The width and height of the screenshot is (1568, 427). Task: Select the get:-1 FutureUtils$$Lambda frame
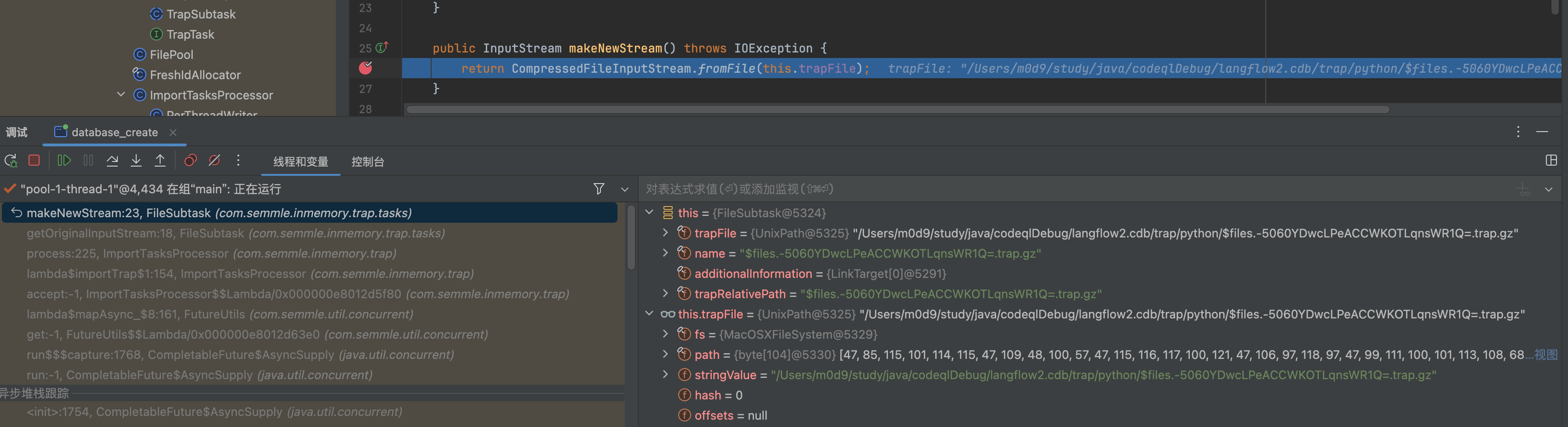pyautogui.click(x=312, y=335)
